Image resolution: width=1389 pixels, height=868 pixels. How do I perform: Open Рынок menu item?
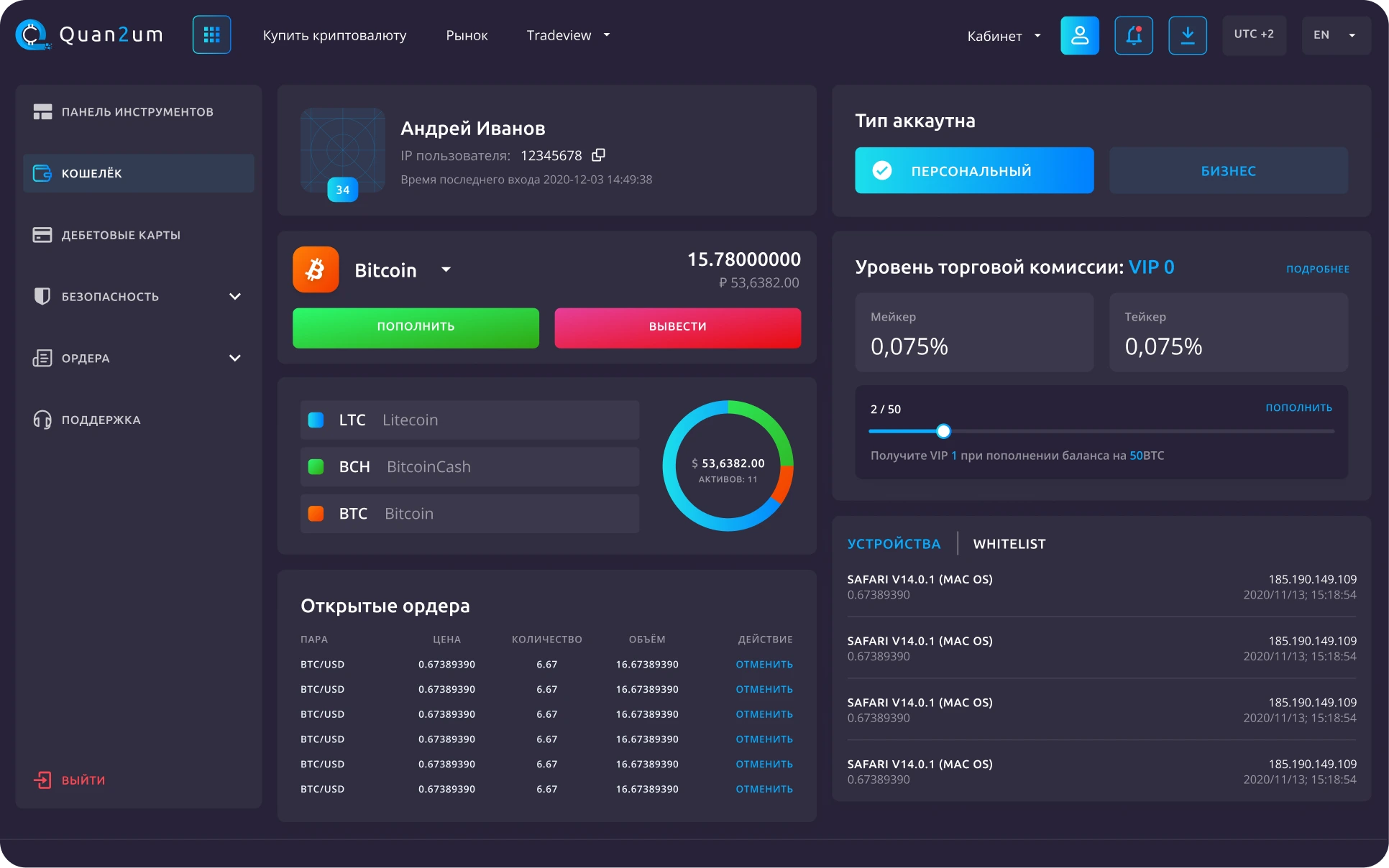click(x=467, y=35)
